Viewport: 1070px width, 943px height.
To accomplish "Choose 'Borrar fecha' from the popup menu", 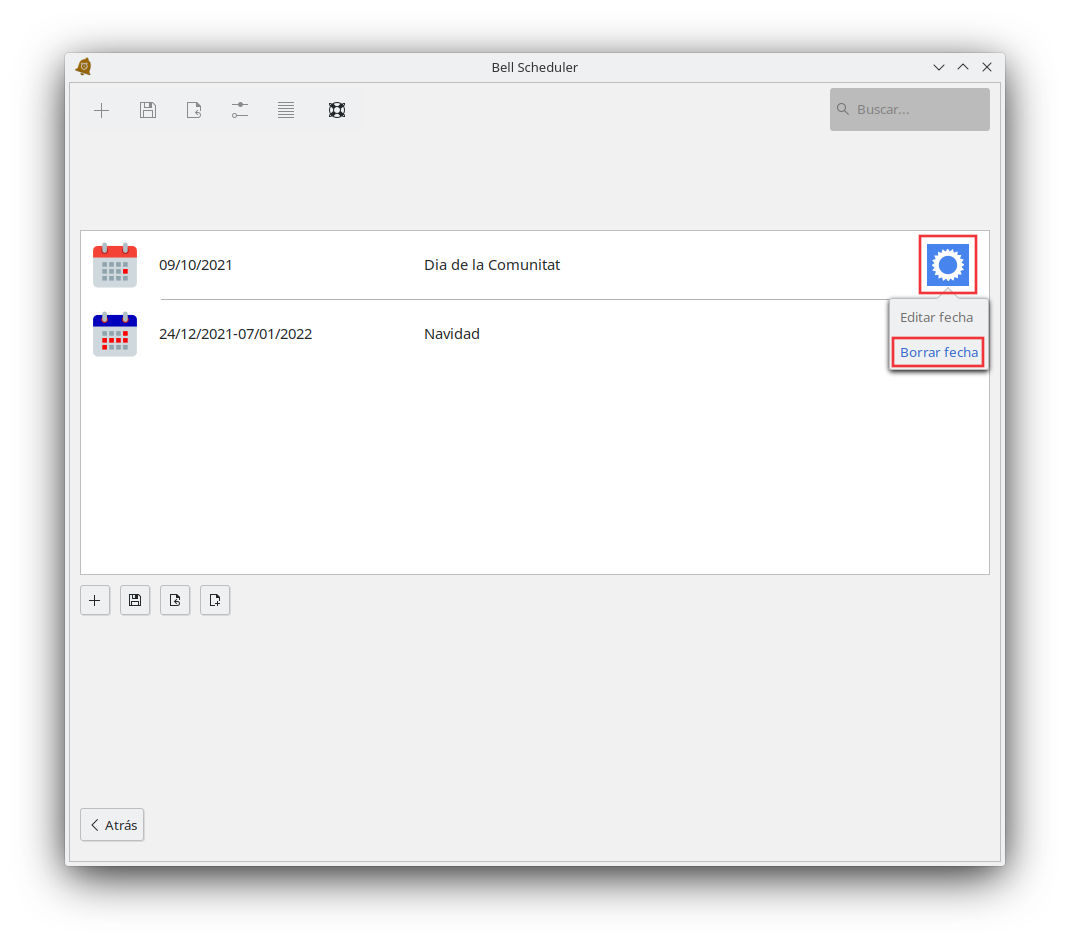I will click(938, 353).
